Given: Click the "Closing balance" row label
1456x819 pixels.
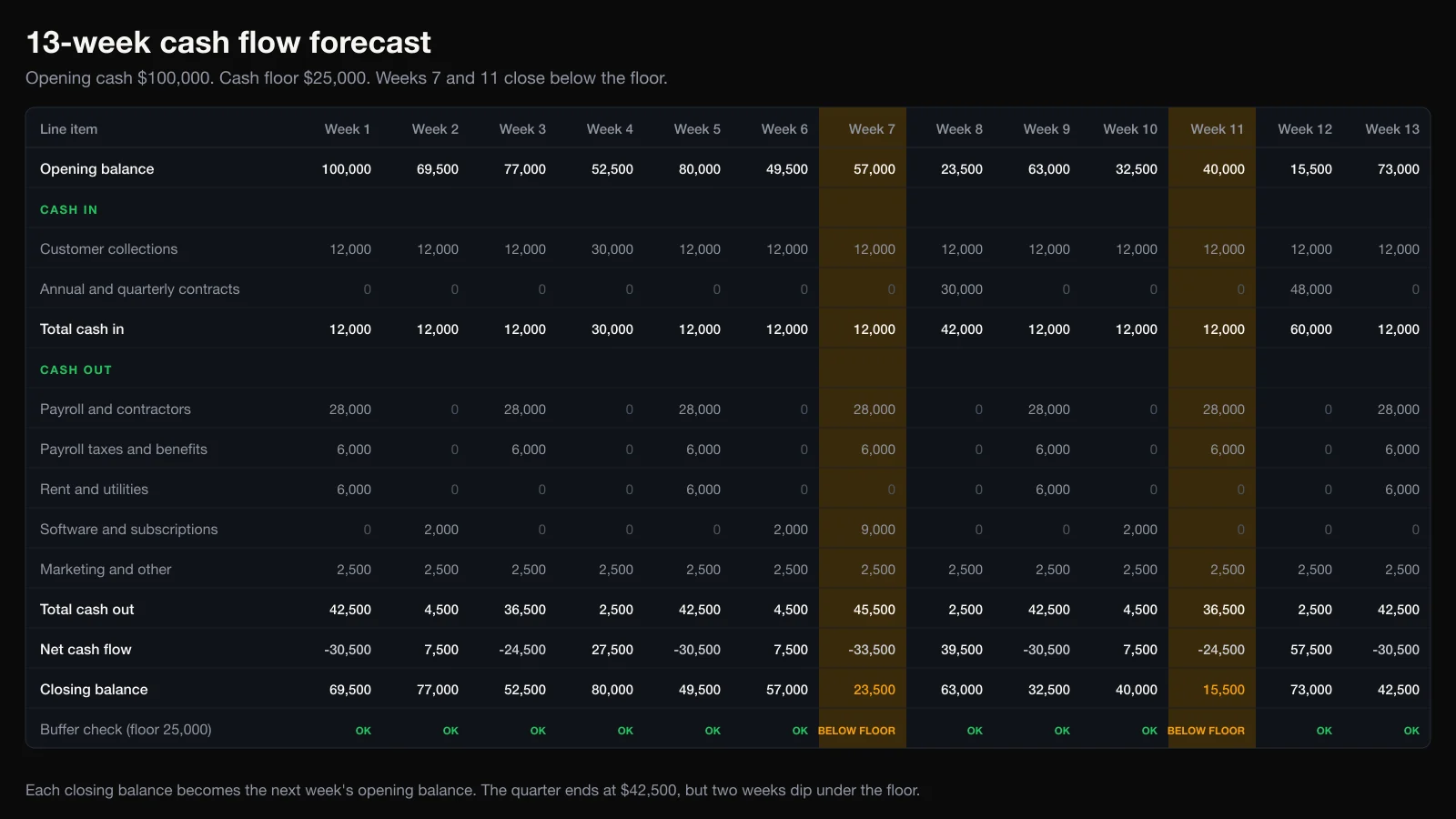Looking at the screenshot, I should click(94, 690).
